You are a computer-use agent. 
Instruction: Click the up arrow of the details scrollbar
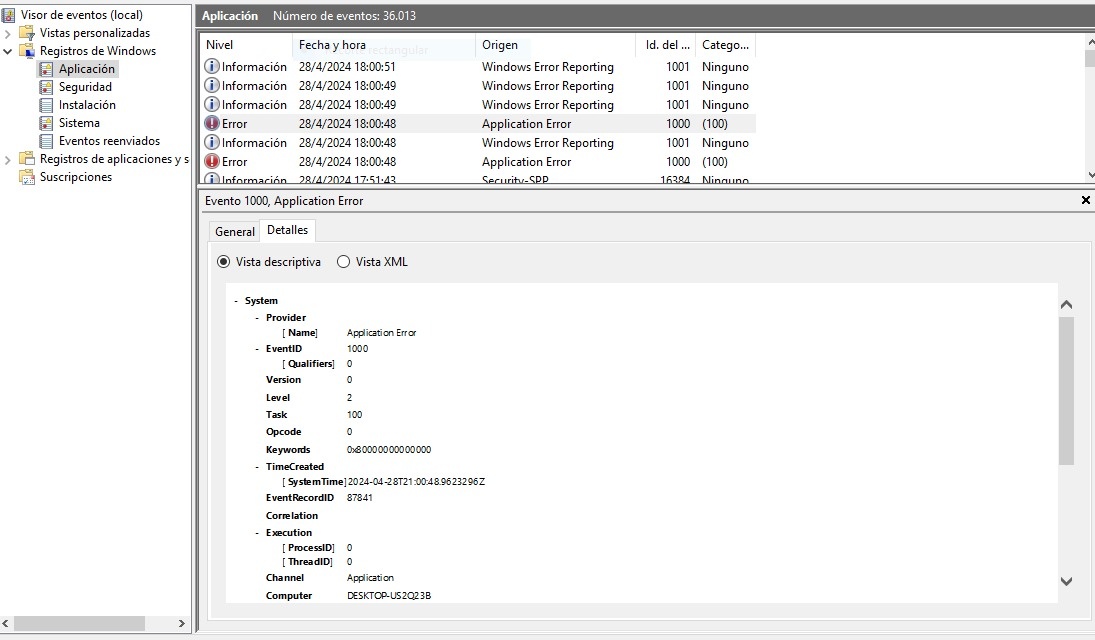coord(1066,305)
